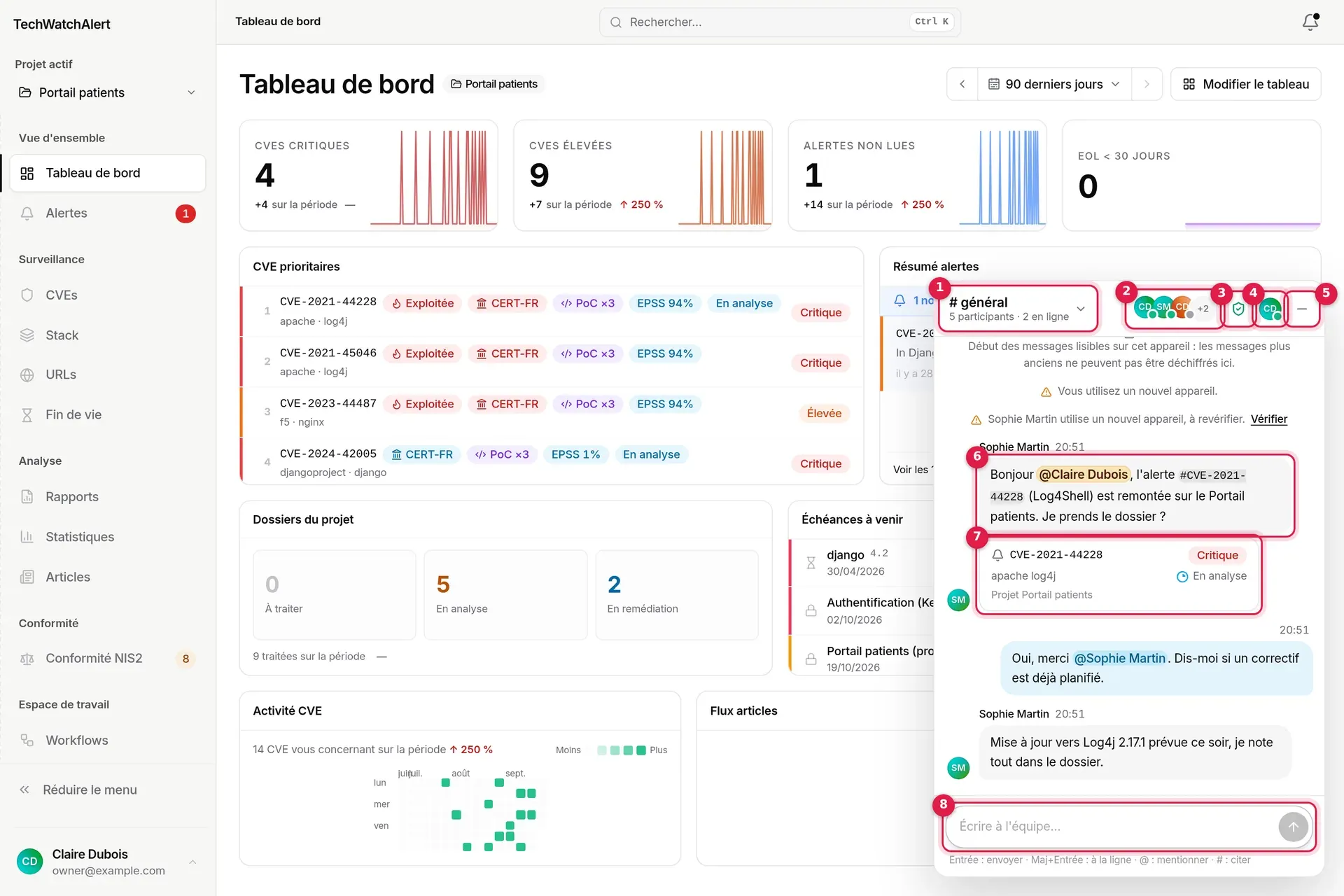
Task: Open the Stack page from the sidebar
Action: [x=108, y=335]
